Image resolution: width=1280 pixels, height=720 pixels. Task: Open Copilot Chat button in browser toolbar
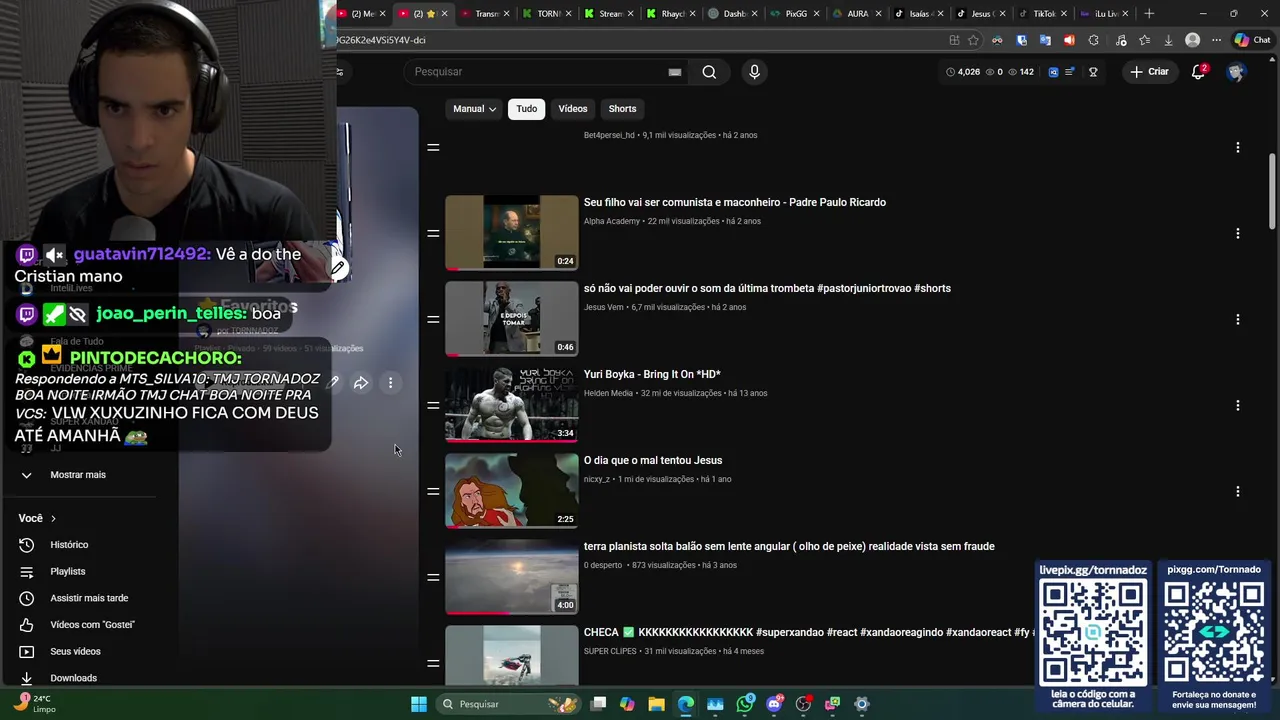point(1252,40)
